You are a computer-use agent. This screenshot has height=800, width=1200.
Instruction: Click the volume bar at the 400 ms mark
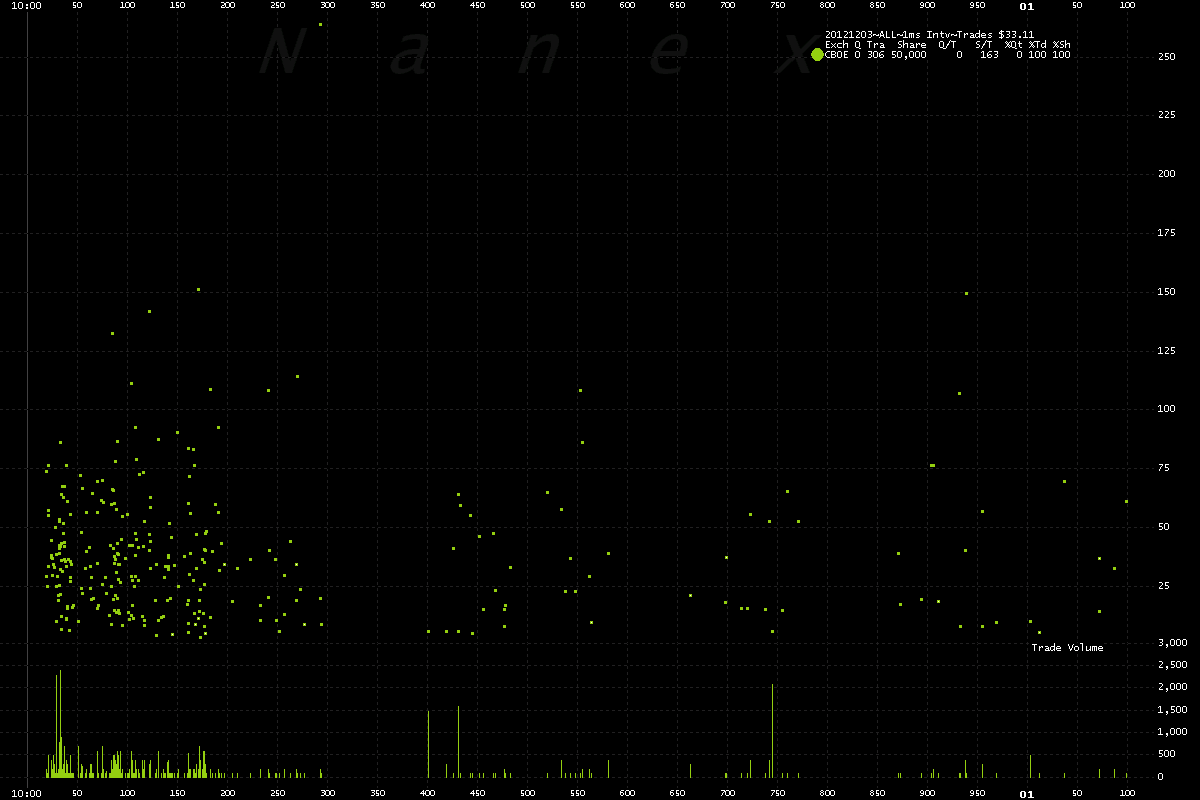tap(428, 744)
